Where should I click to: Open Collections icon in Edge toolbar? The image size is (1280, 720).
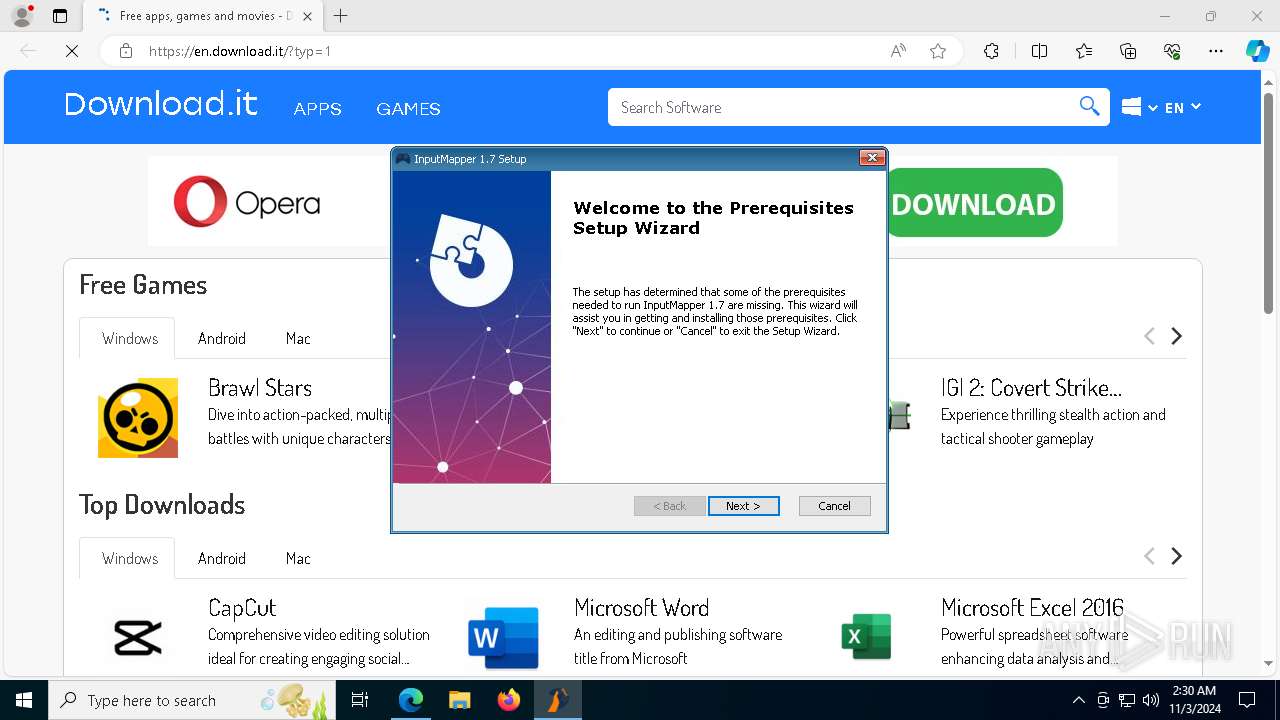click(1128, 51)
